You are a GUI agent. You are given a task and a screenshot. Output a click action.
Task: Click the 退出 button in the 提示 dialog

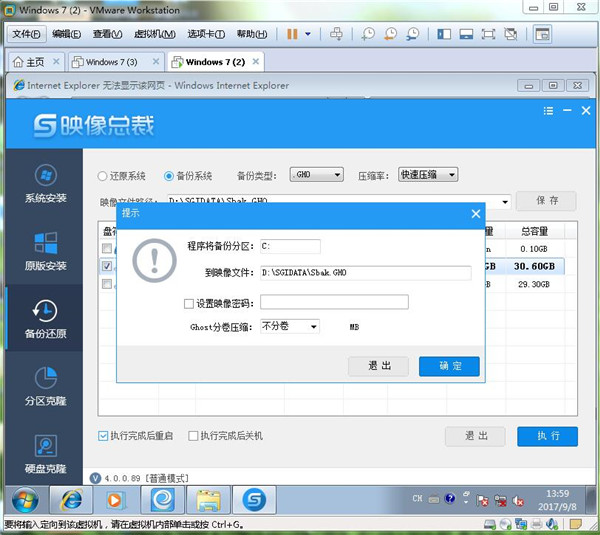point(378,366)
